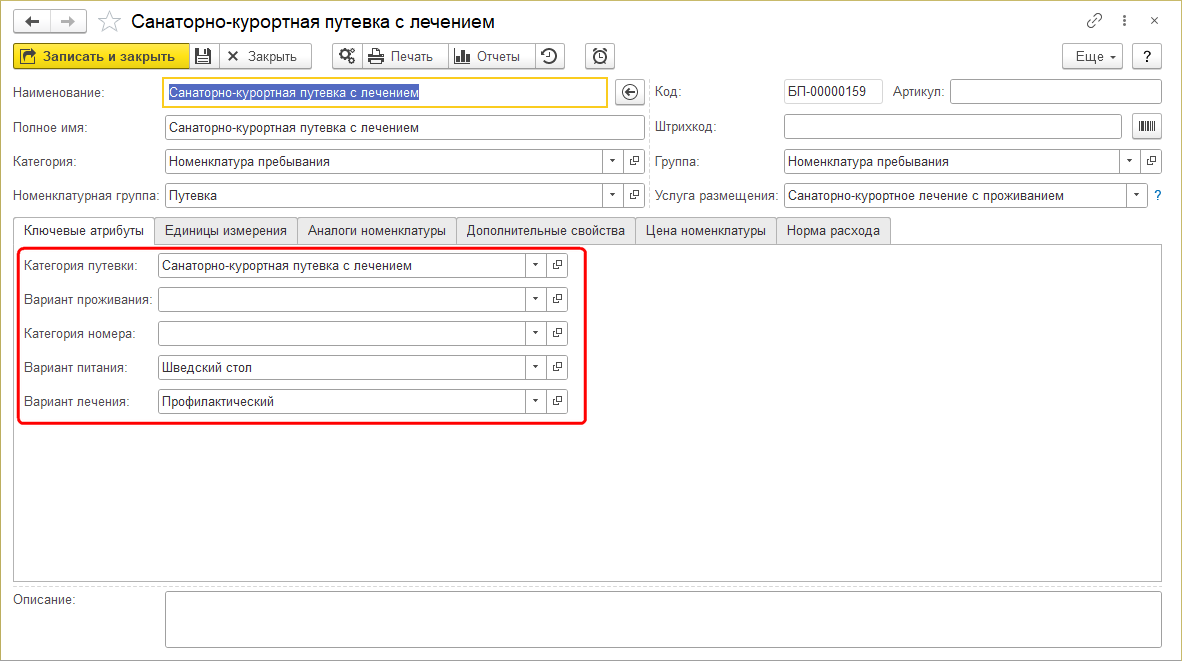Click Записать и закрыть button
Image resolution: width=1182 pixels, height=661 pixels.
[101, 57]
